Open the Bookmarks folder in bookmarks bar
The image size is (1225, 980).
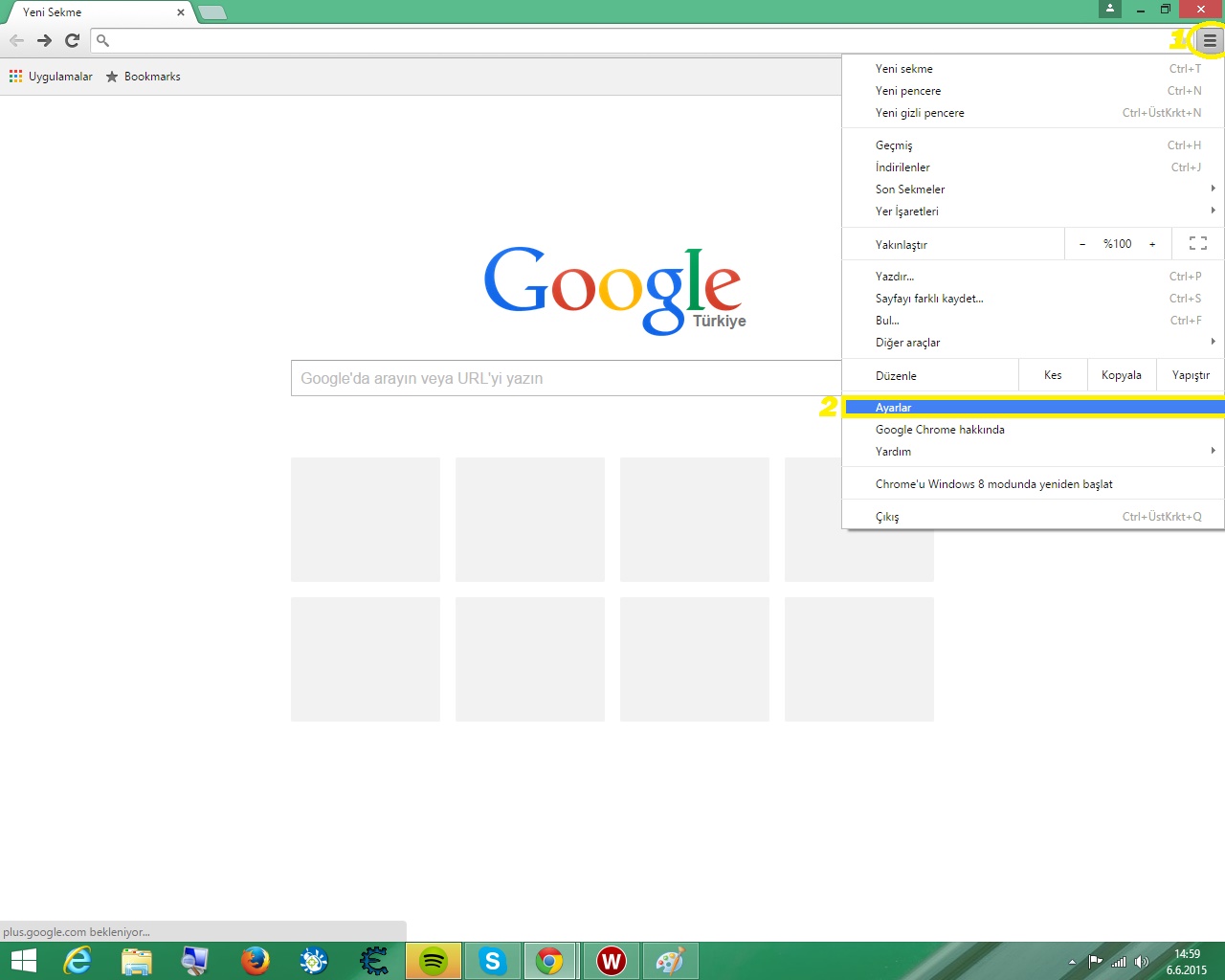(x=143, y=77)
